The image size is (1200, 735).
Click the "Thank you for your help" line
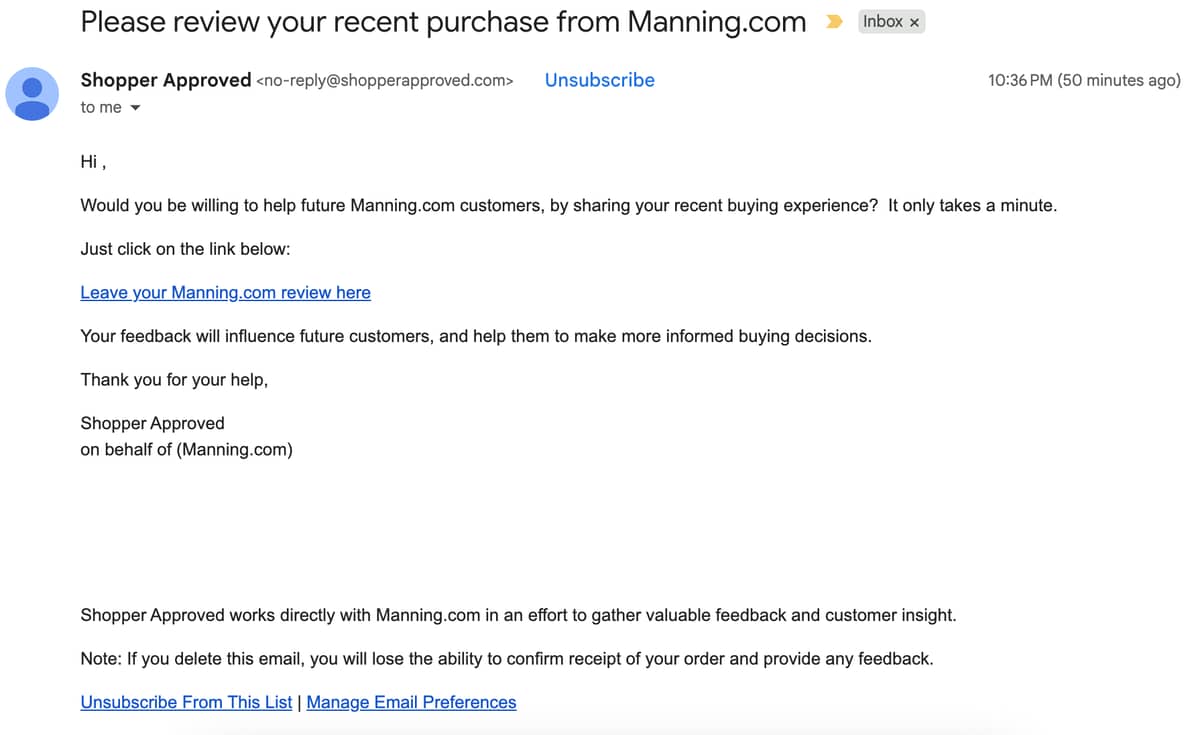(174, 380)
